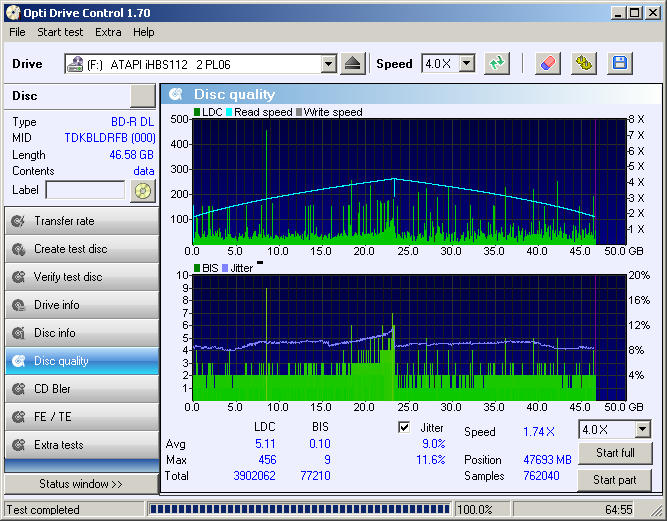Click the Test completed status text
Viewport: 667px width, 521px height.
[x=43, y=510]
